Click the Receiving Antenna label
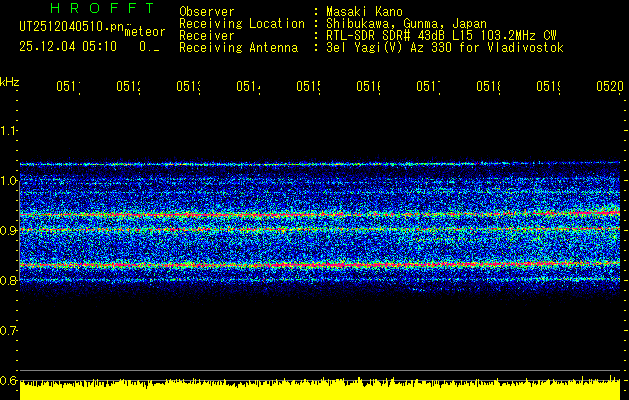The width and height of the screenshot is (629, 400). (239, 48)
